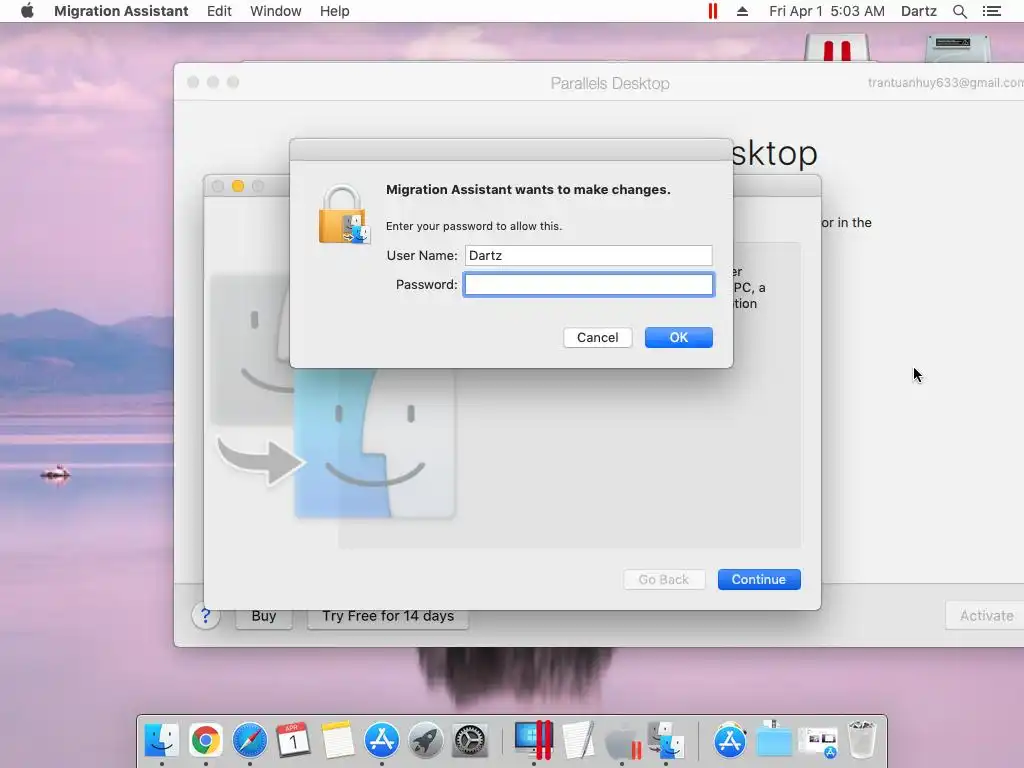Open Calendar from the Dock
The height and width of the screenshot is (768, 1024).
pyautogui.click(x=293, y=741)
